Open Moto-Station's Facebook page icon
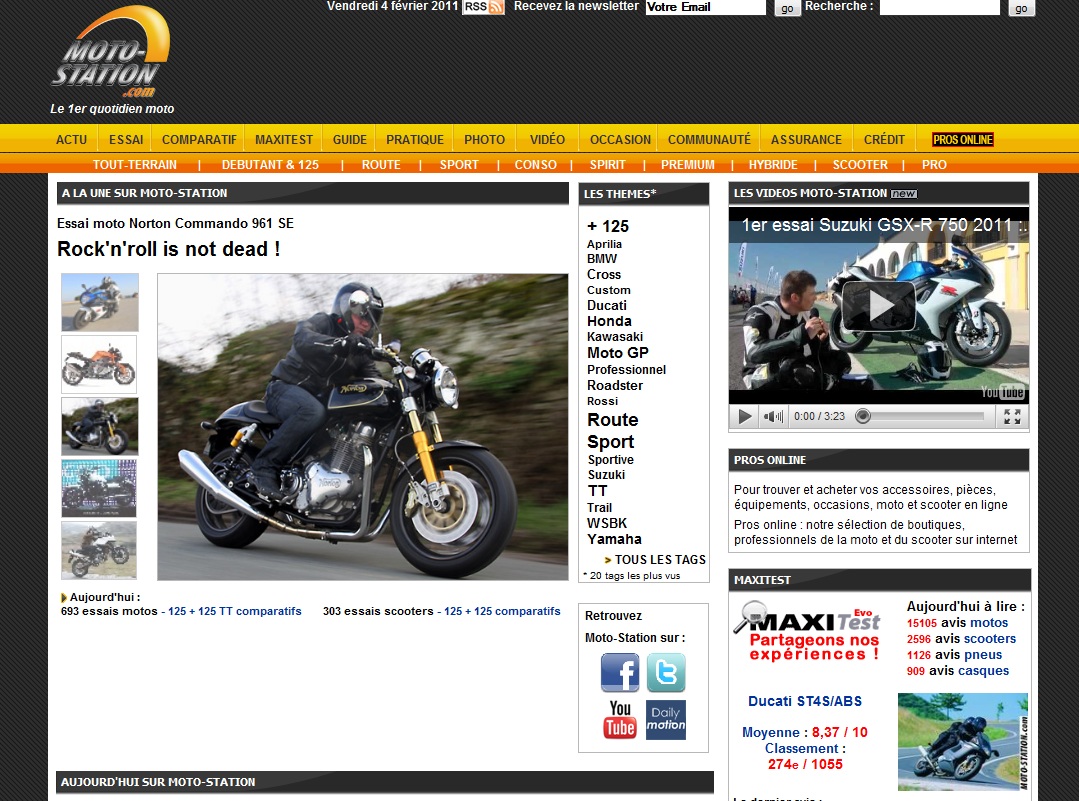Viewport: 1079px width, 801px height. tap(620, 673)
